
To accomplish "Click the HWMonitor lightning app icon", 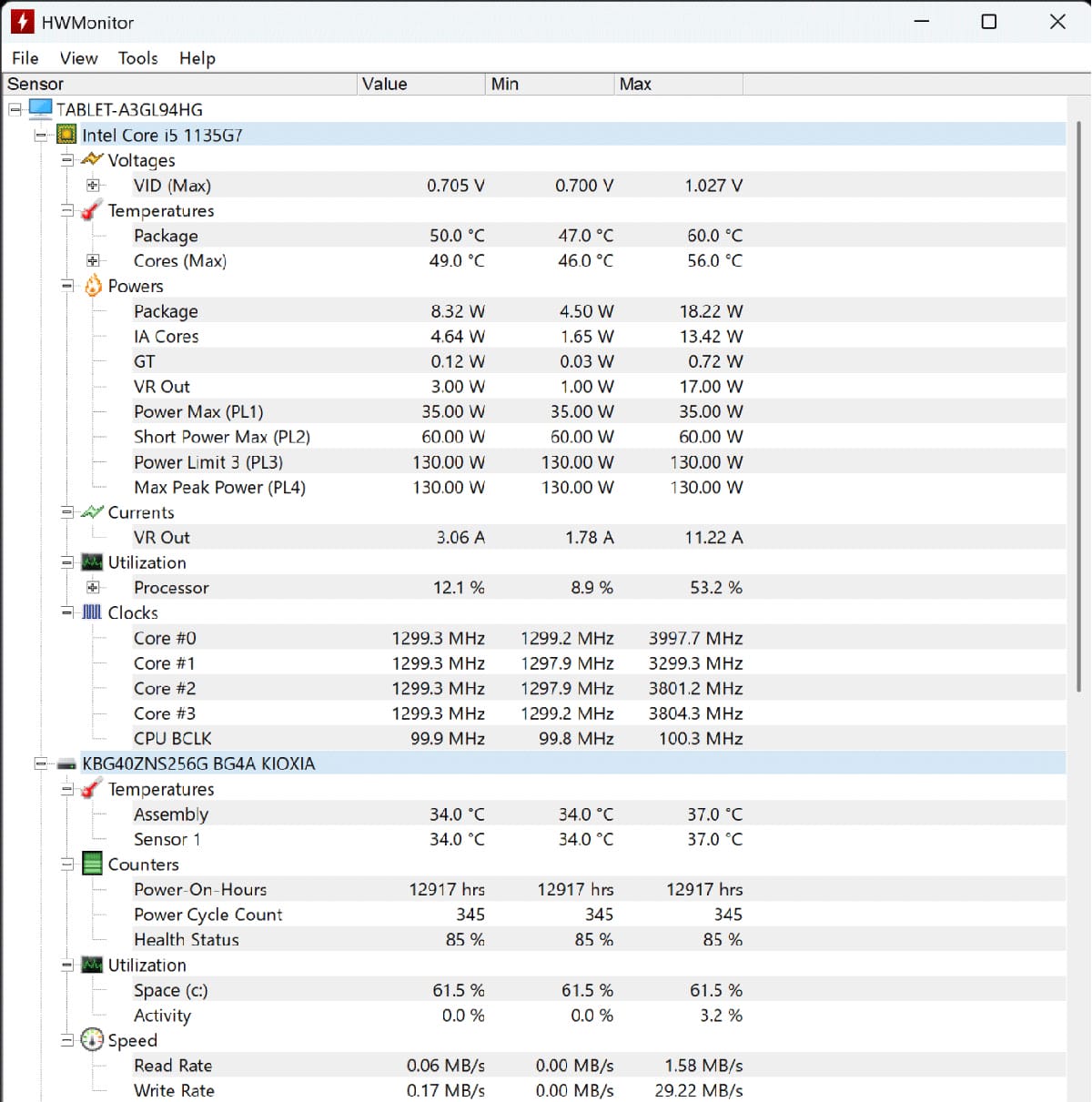I will 22,22.
